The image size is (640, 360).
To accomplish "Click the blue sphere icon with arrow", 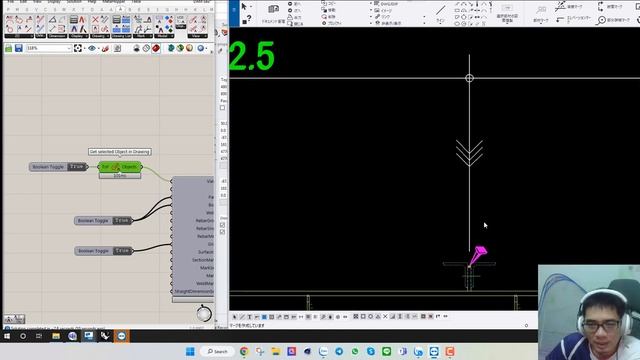I will coord(201,48).
